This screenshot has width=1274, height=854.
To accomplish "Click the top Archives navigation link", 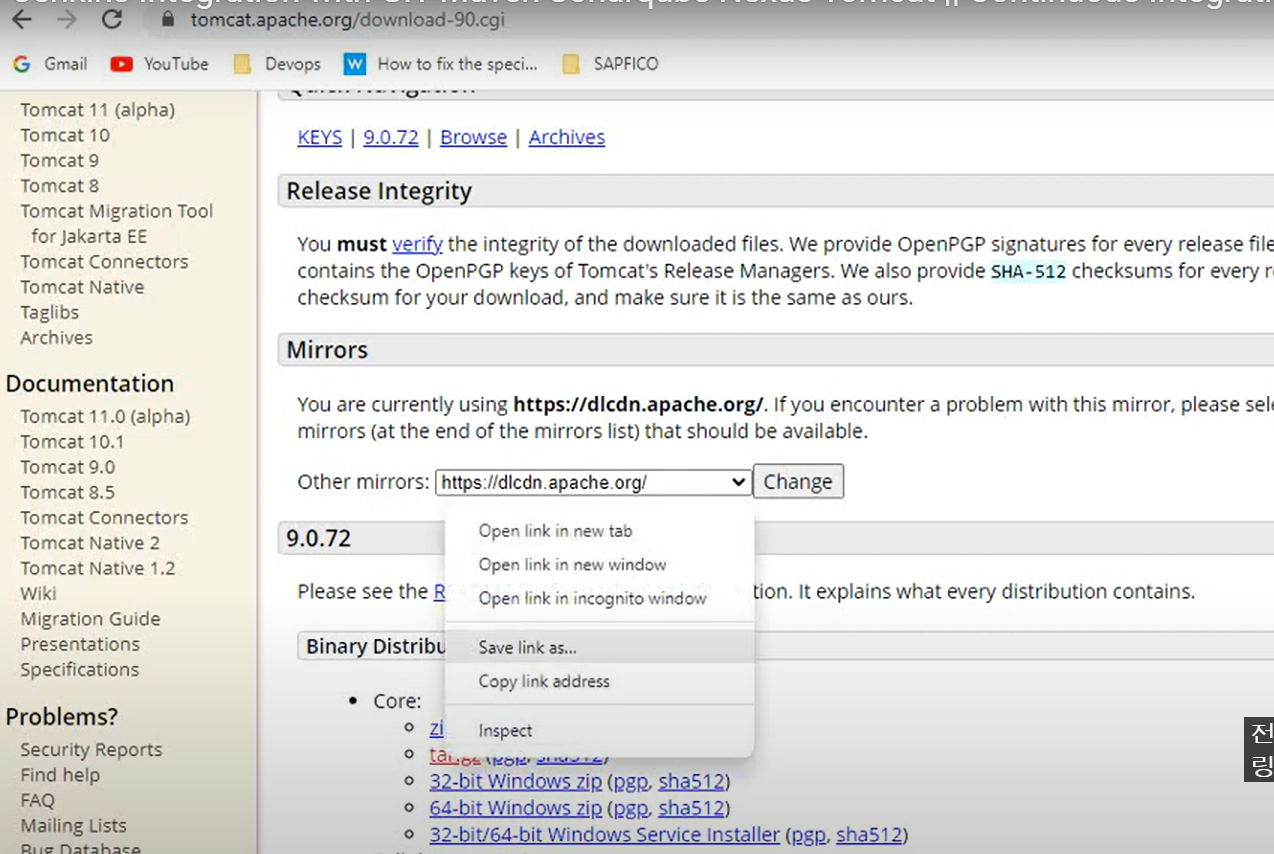I will point(567,137).
